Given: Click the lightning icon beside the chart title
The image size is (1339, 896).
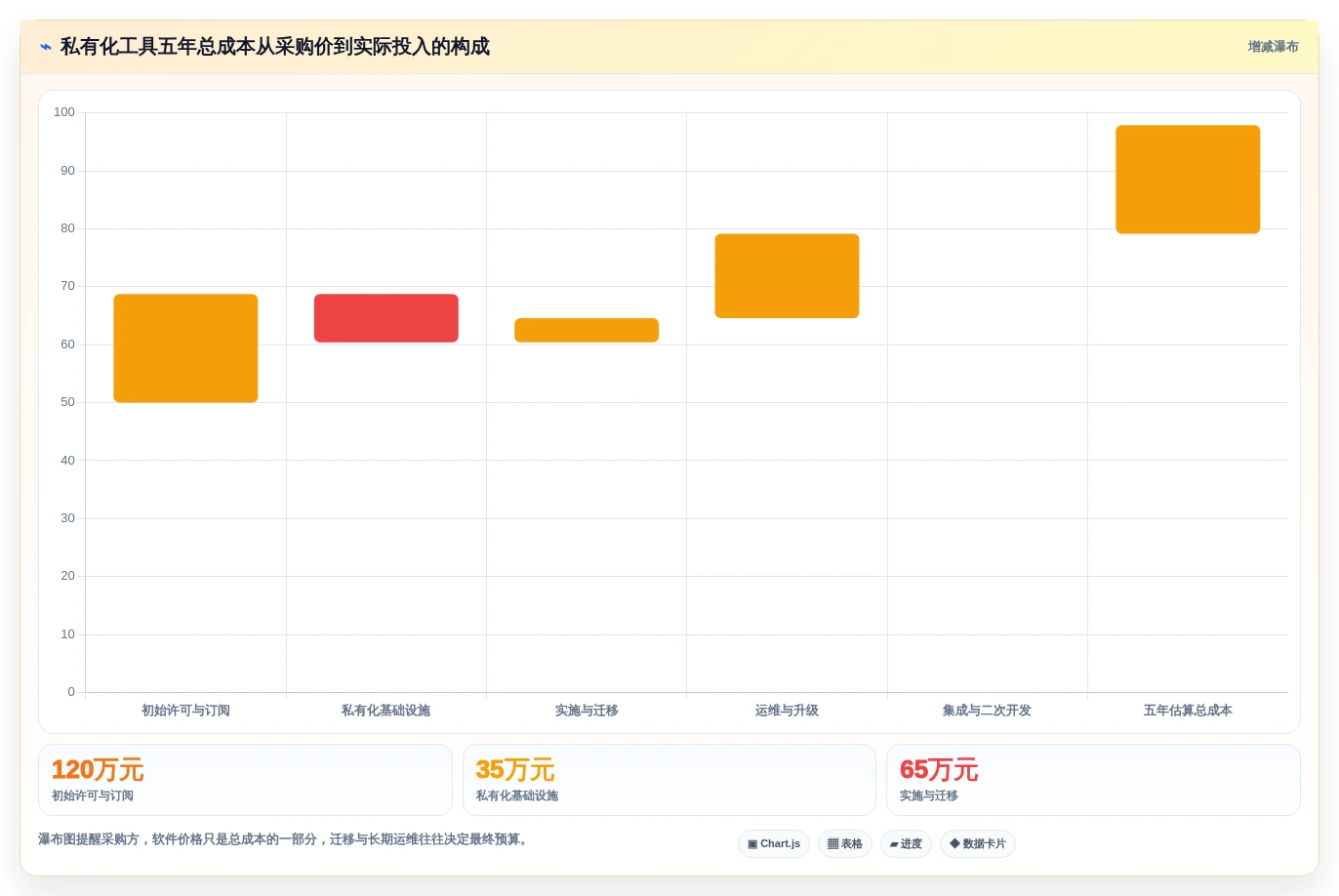Looking at the screenshot, I should pos(46,47).
